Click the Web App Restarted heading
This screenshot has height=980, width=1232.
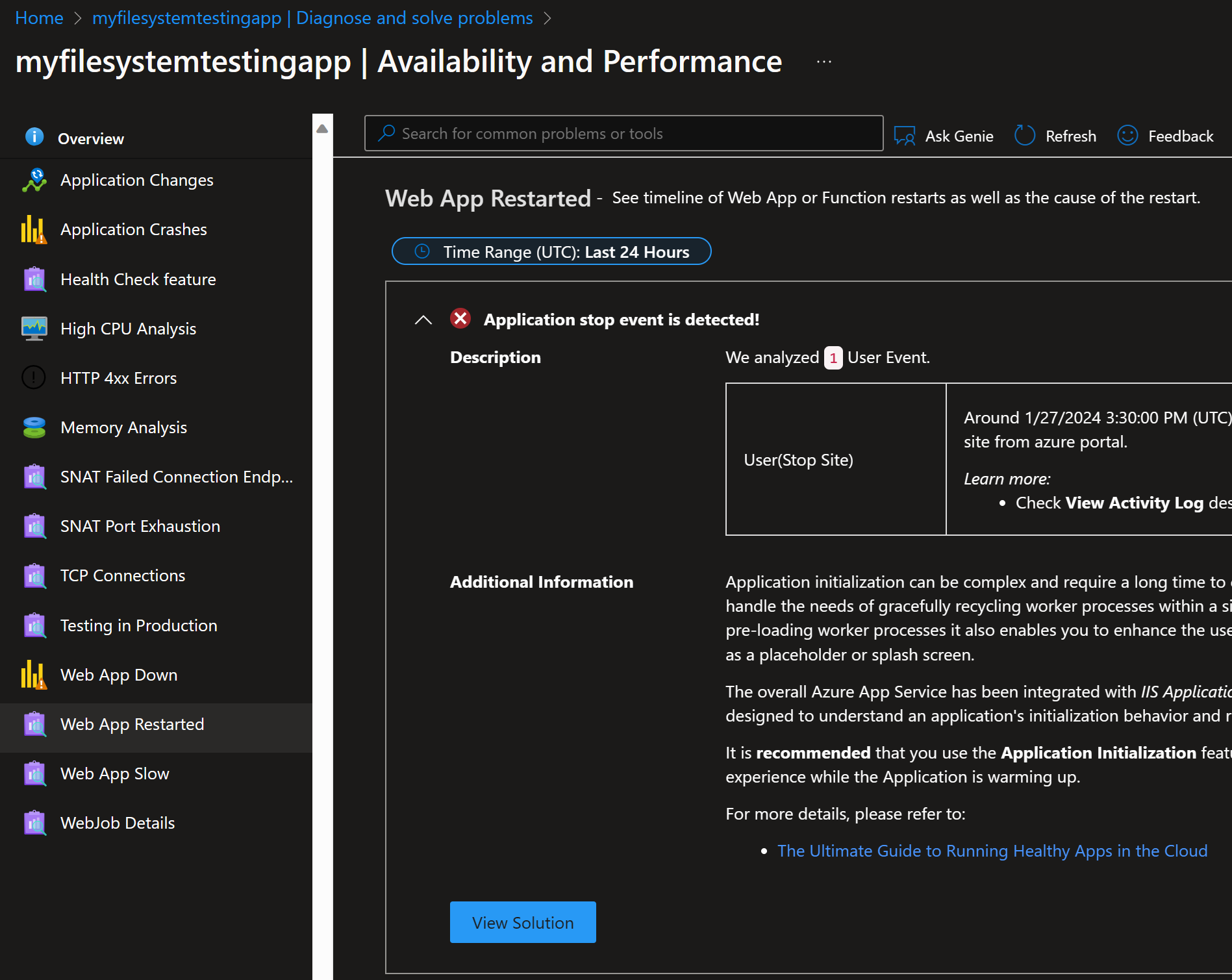pos(488,199)
